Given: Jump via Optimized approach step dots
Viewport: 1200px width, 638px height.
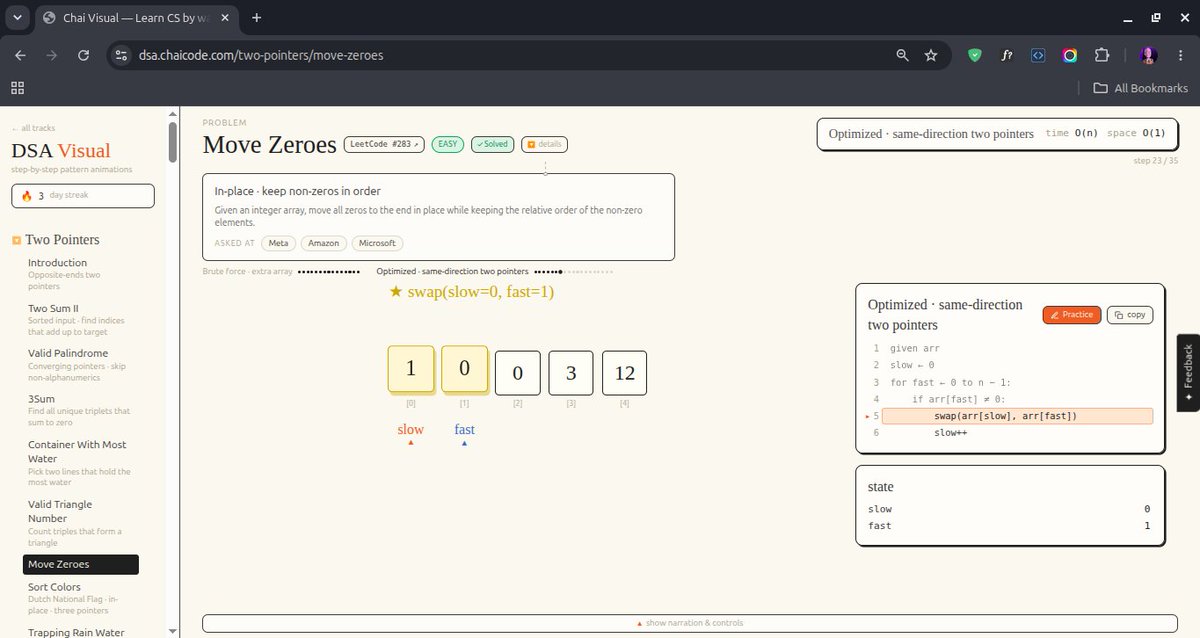Looking at the screenshot, I should (573, 271).
